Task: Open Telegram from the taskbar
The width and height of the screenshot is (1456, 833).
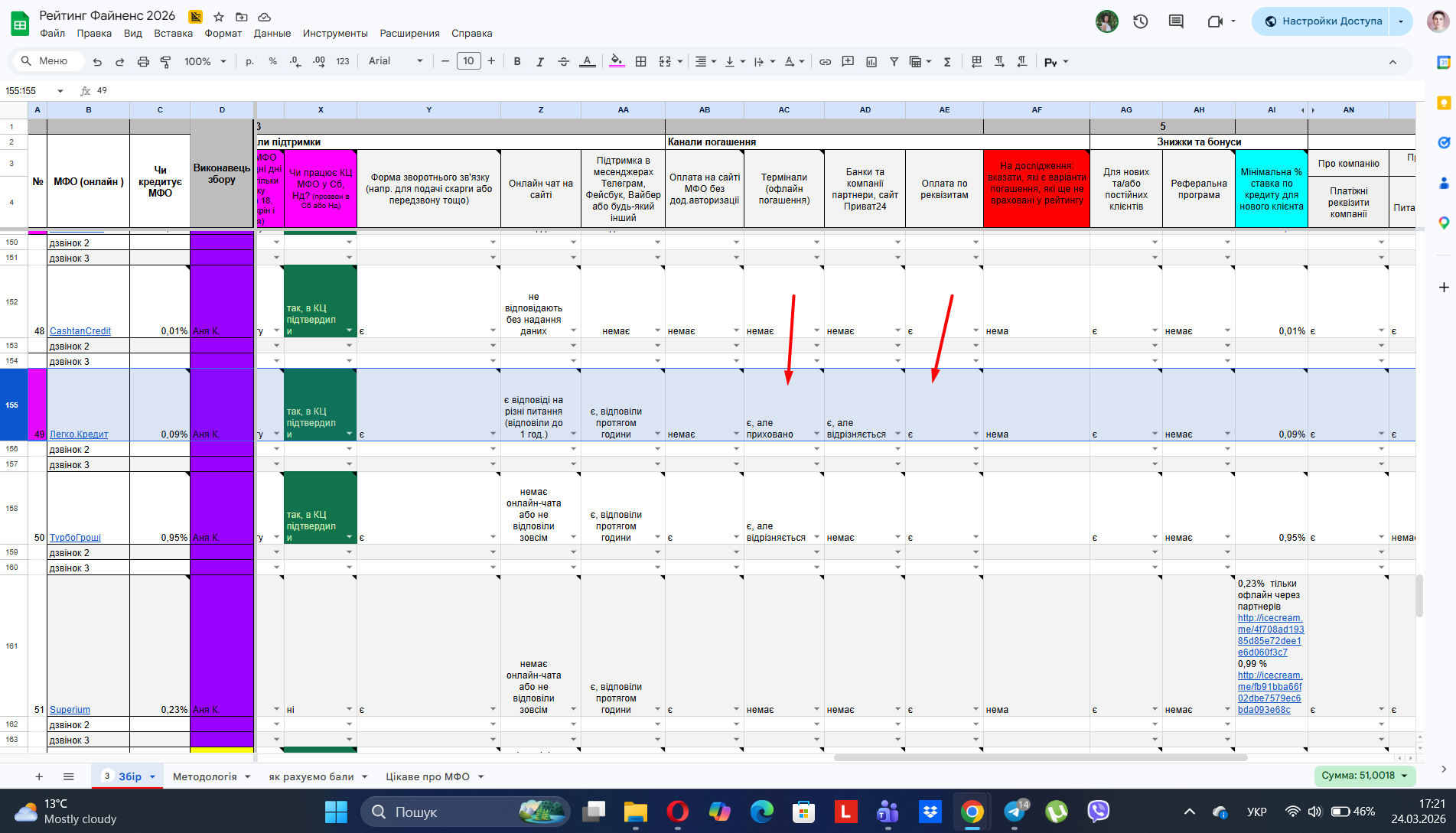Action: 1016,812
